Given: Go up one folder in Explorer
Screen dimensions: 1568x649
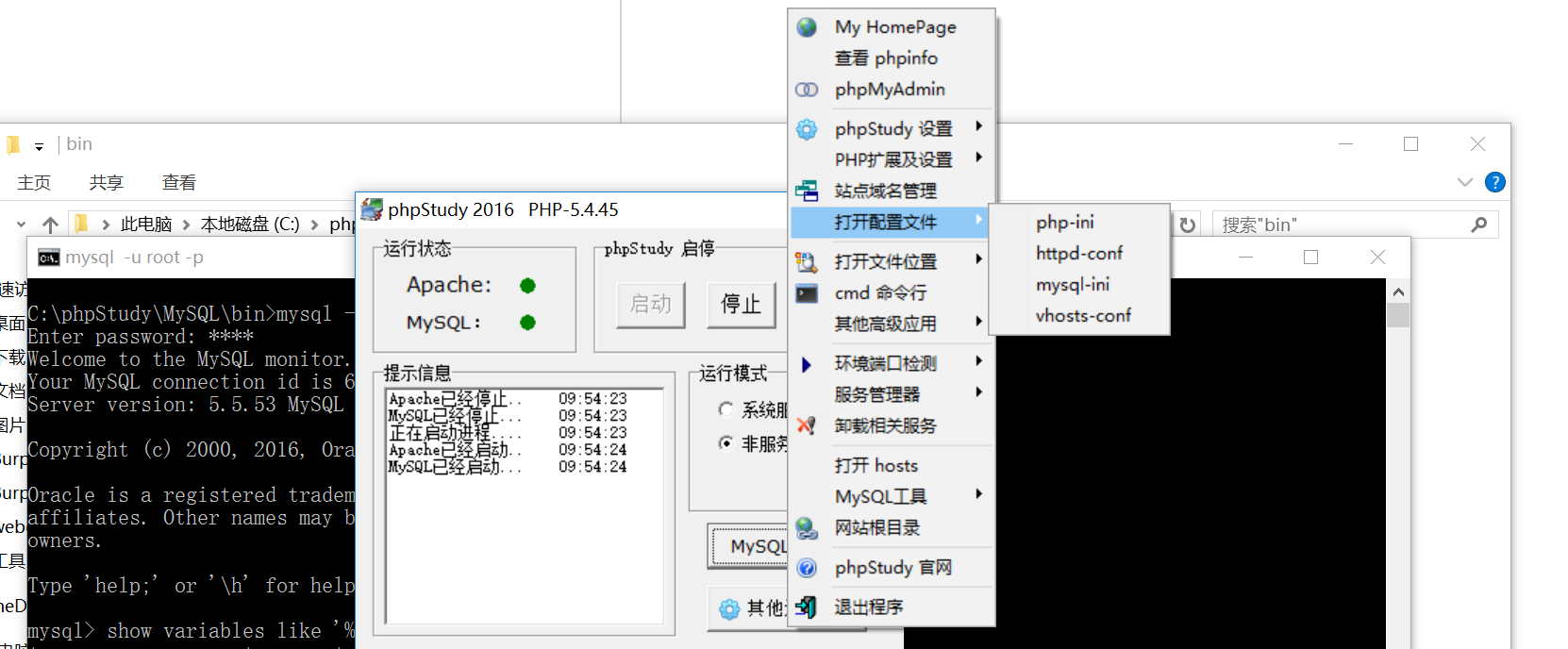Looking at the screenshot, I should [51, 225].
